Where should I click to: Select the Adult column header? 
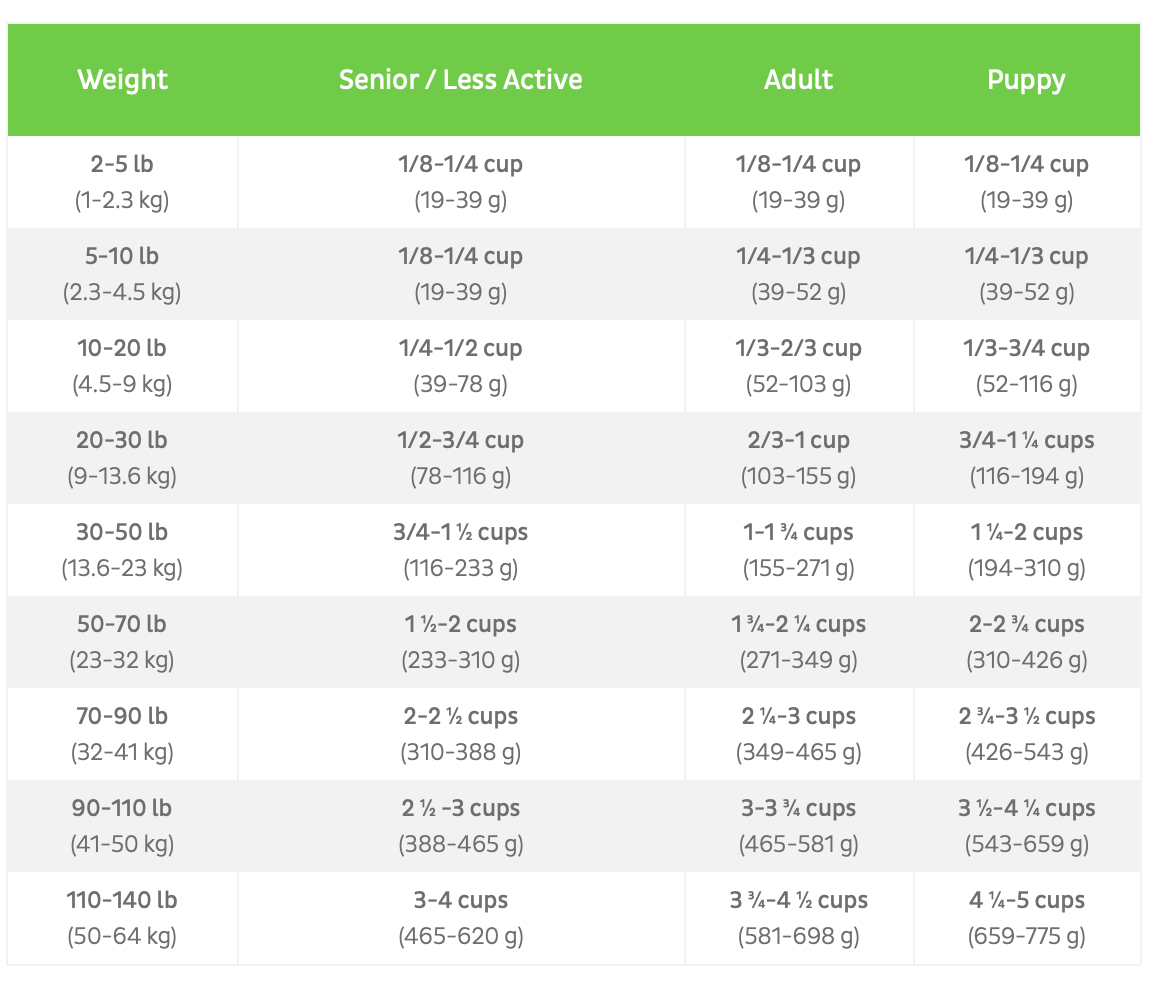[x=798, y=80]
